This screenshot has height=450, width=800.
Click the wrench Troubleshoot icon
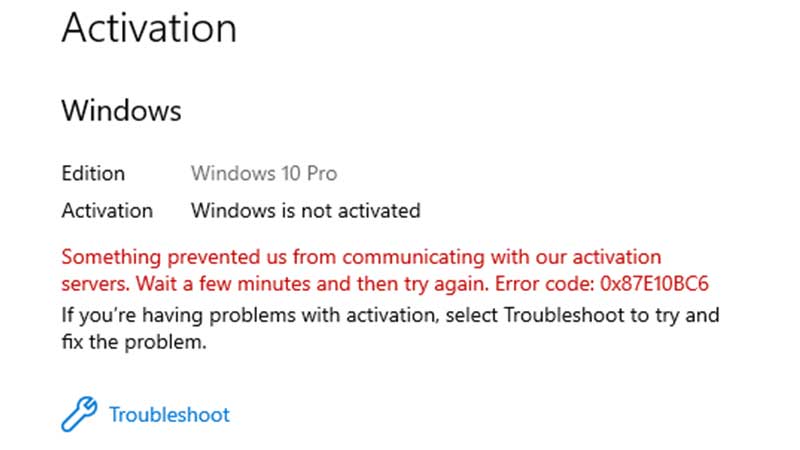79,413
